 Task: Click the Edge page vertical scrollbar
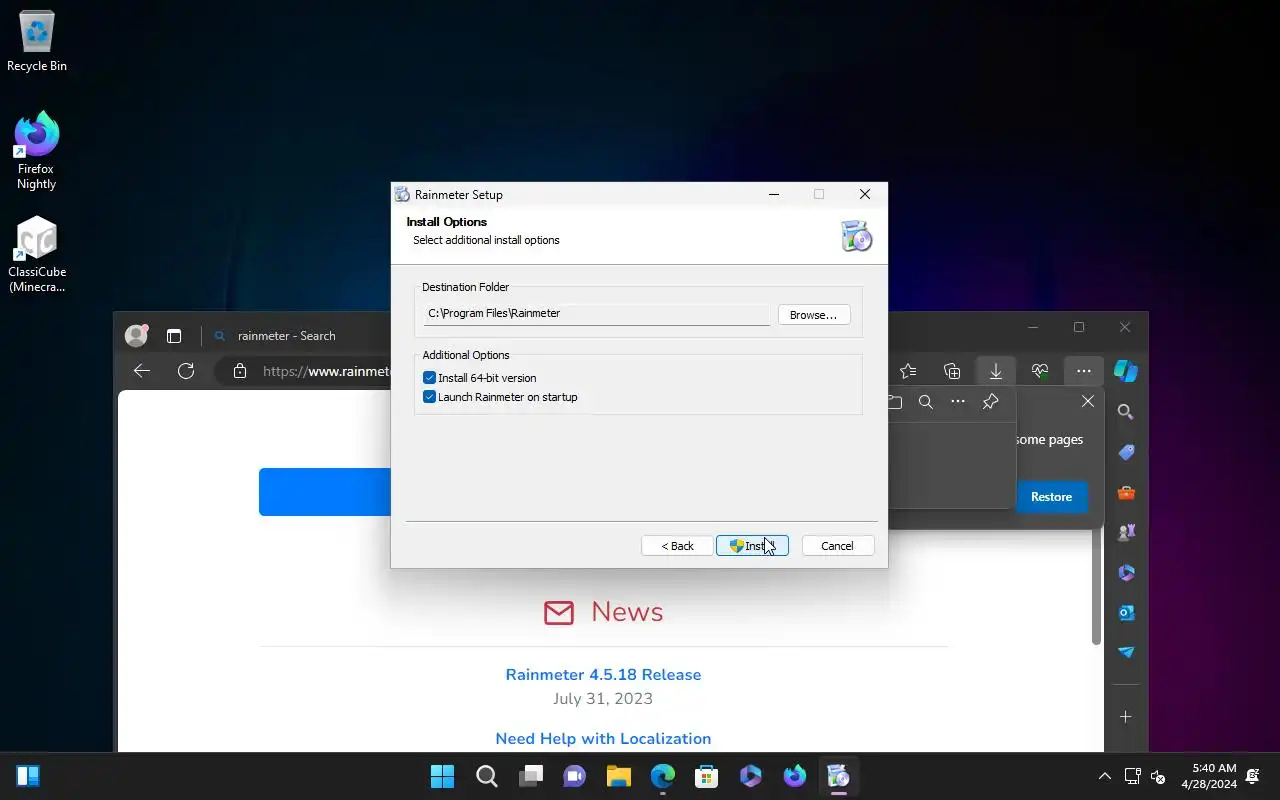tap(1096, 585)
